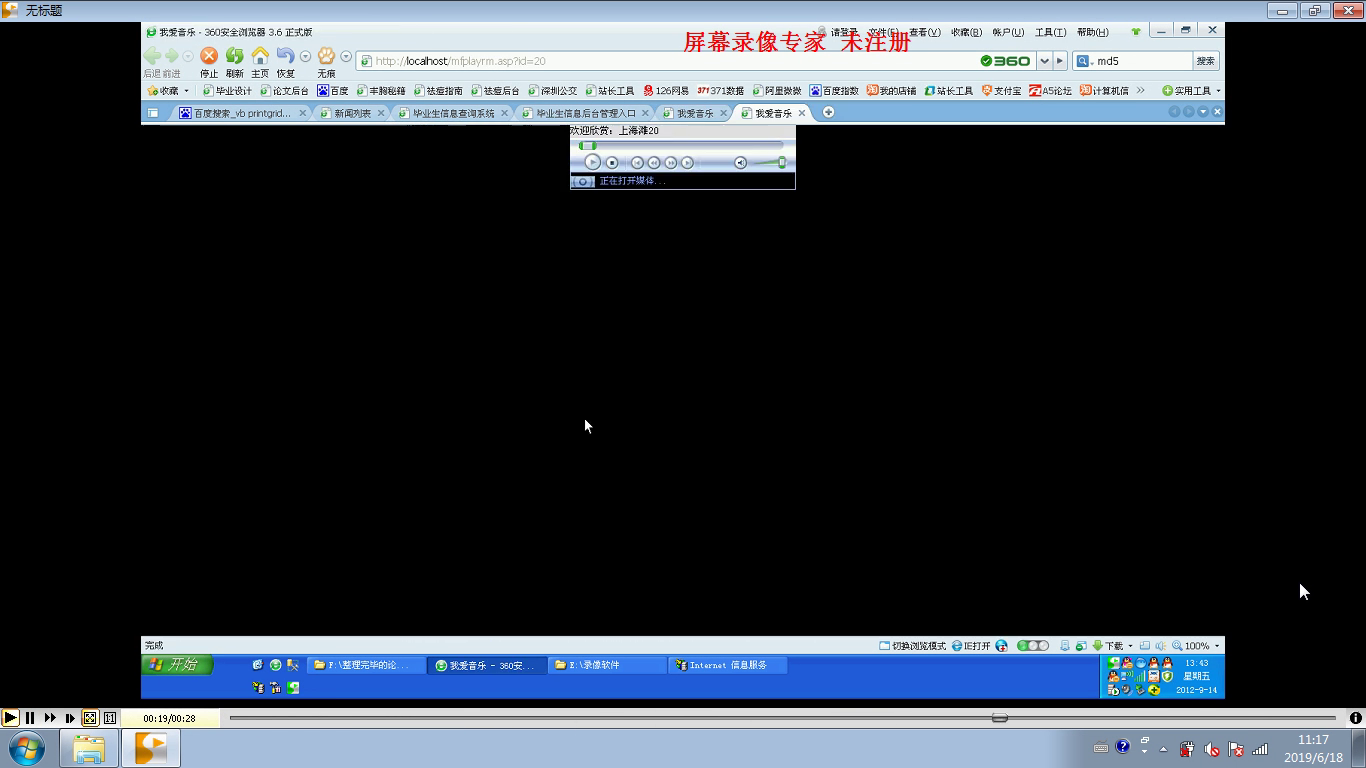1366x768 pixels.
Task: Click the browser Back arrow
Action: (x=152, y=56)
